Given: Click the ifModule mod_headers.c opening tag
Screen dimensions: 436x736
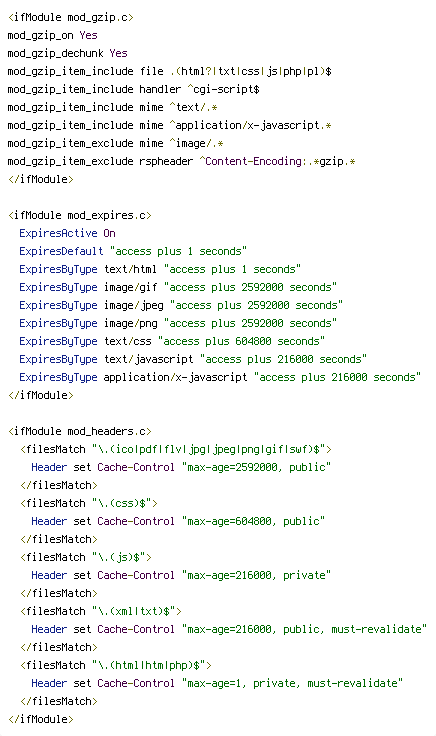Looking at the screenshot, I should (80, 431).
